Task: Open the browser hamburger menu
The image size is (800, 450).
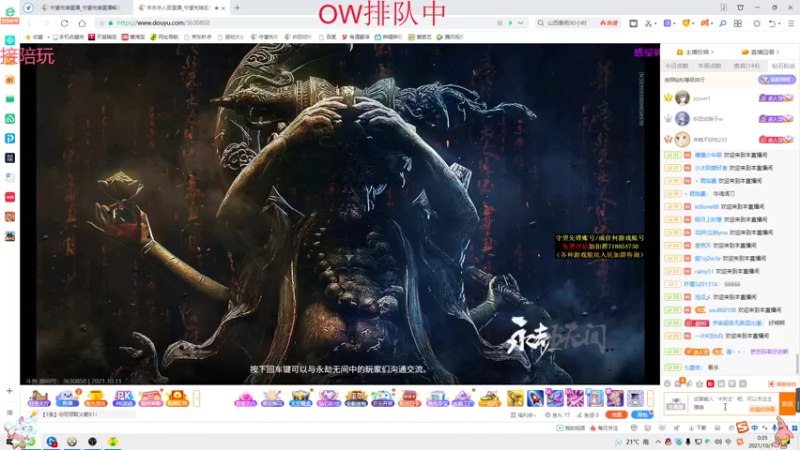Action: coord(791,23)
